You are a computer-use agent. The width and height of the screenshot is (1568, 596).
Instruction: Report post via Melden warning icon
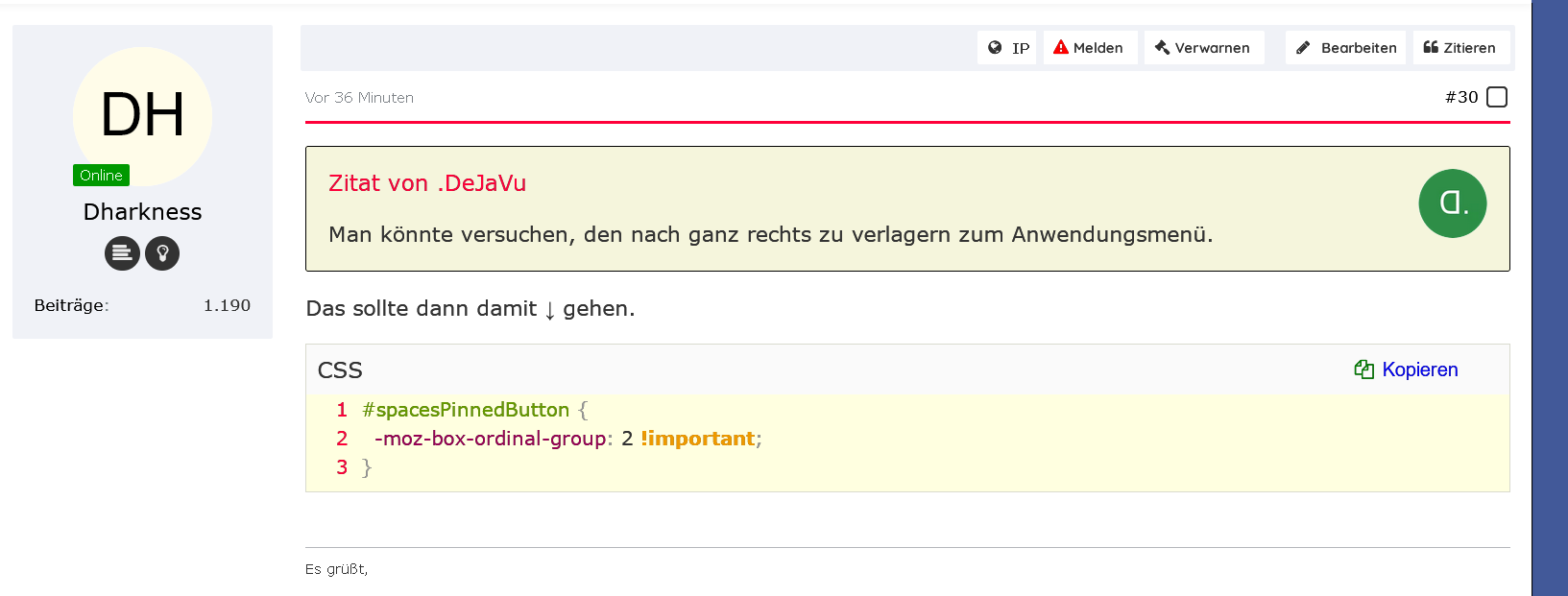[1061, 48]
